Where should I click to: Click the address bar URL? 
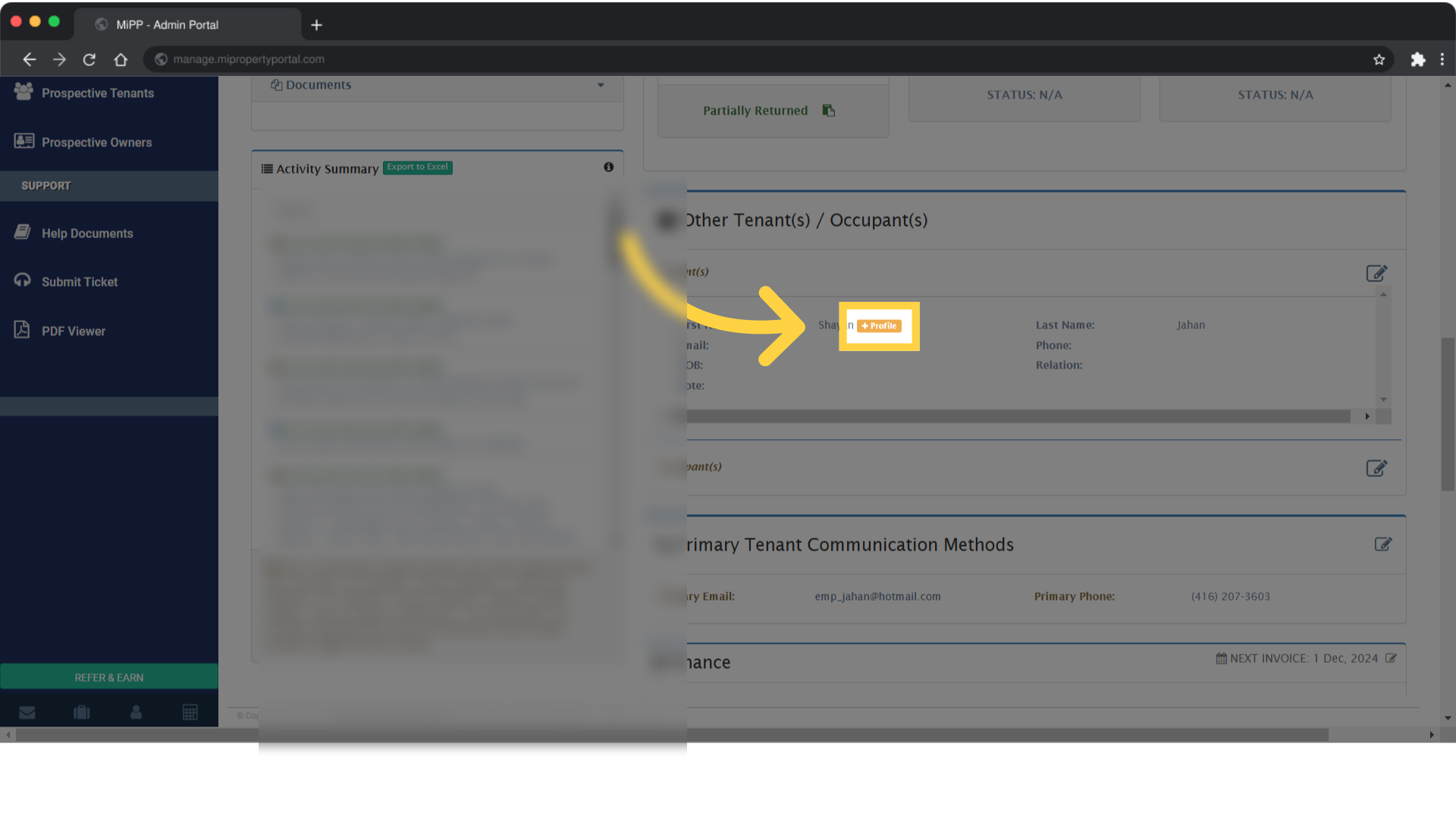249,59
